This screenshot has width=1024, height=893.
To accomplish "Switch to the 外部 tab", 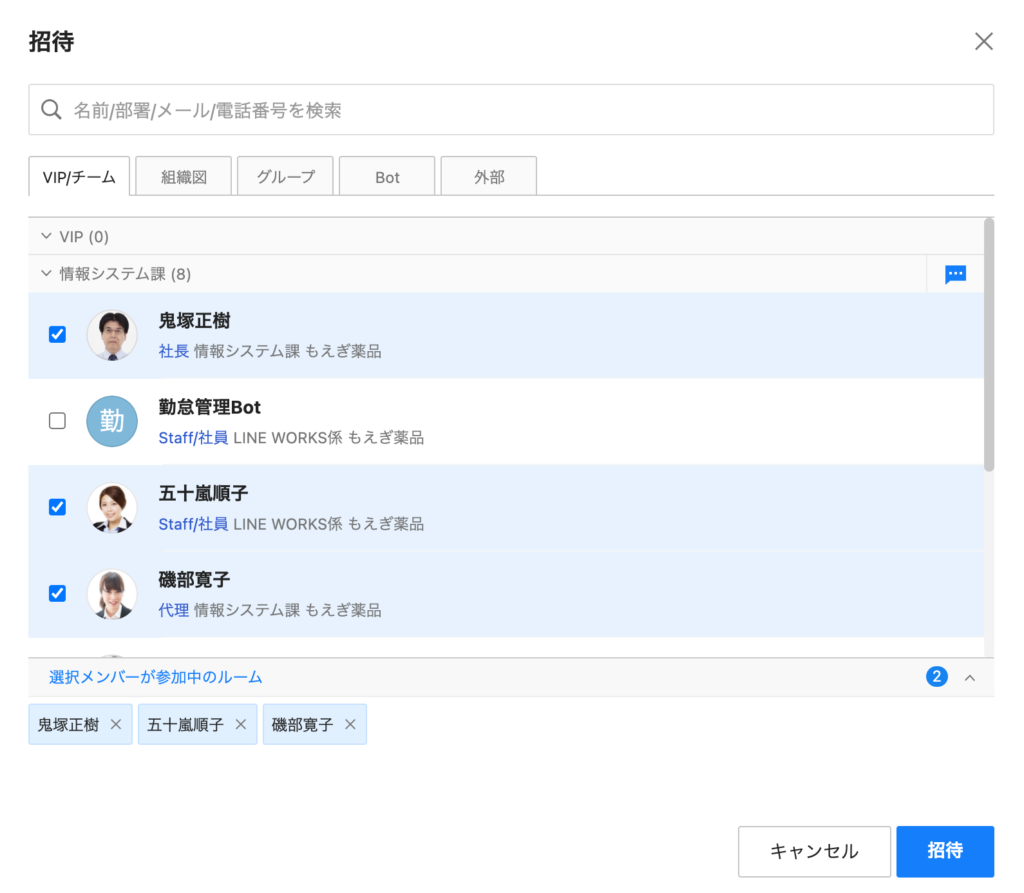I will click(x=489, y=177).
